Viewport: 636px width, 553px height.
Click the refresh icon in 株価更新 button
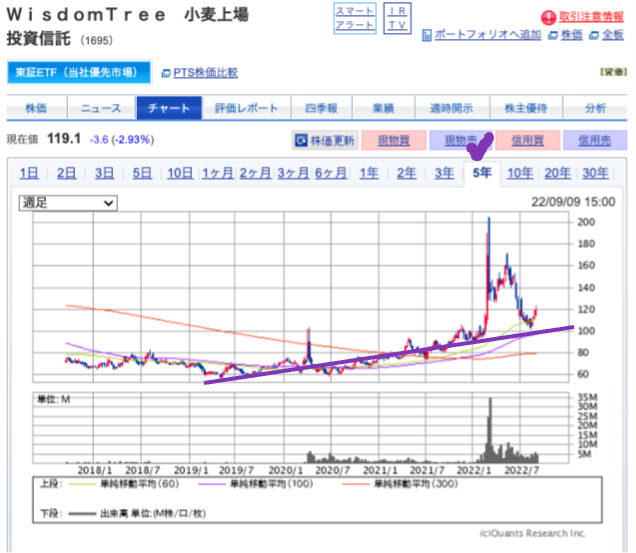pyautogui.click(x=301, y=141)
